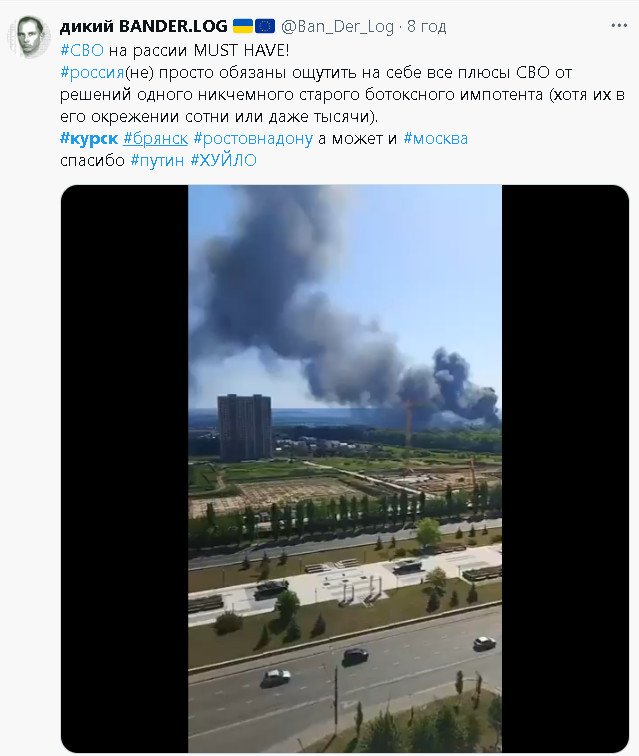Open the #курск hashtag

click(x=89, y=139)
